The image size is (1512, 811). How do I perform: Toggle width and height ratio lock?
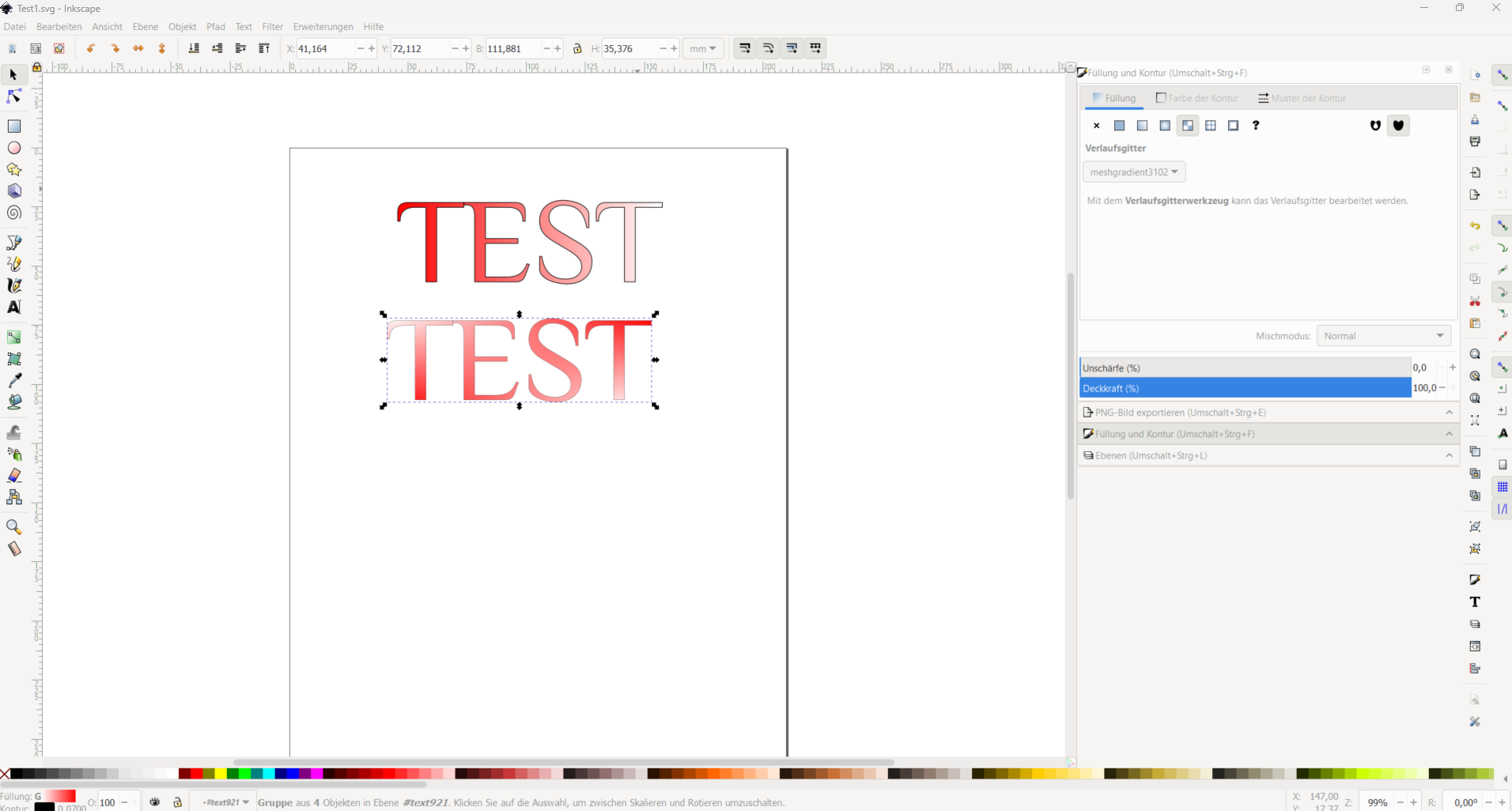(x=577, y=49)
